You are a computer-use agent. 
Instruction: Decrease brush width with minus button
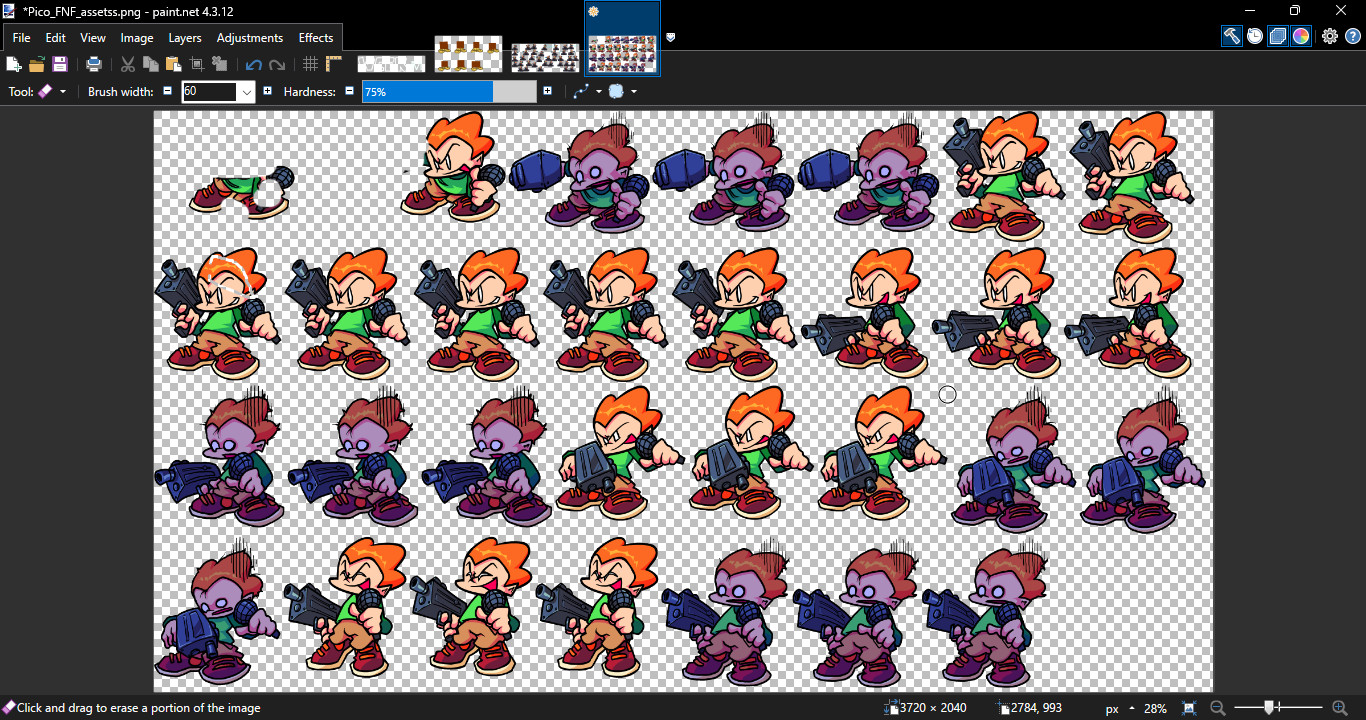click(167, 91)
